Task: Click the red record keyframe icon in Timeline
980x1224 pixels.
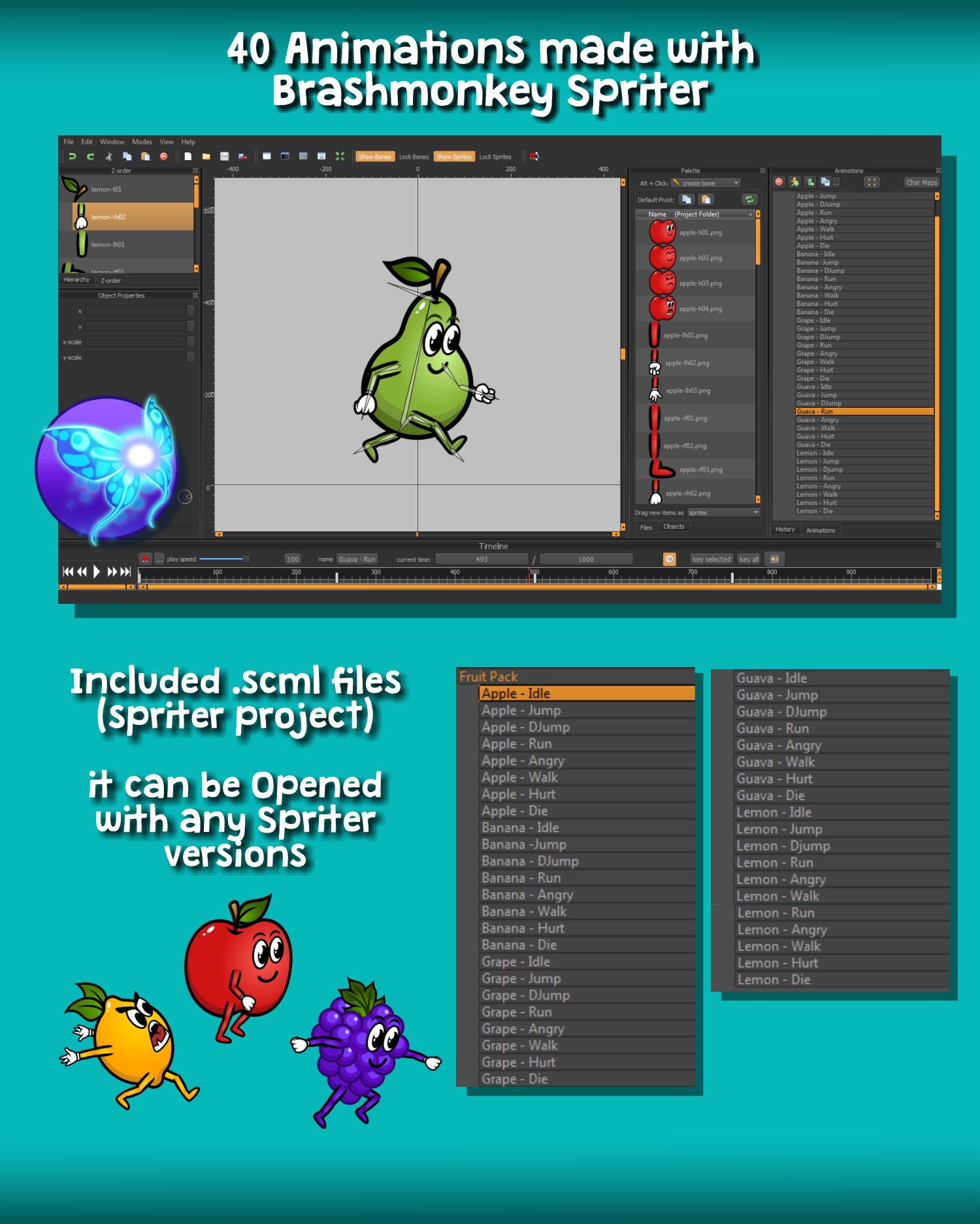Action: click(145, 559)
